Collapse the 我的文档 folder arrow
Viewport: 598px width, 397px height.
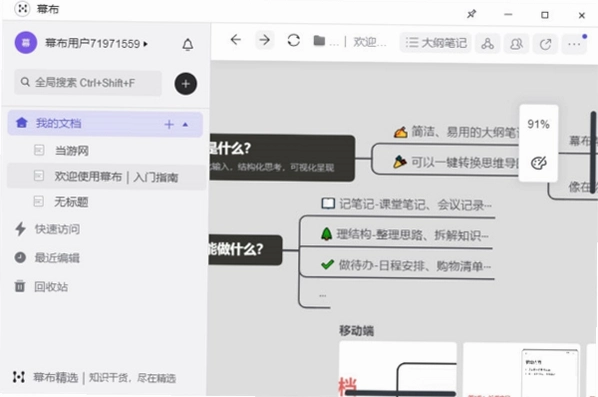185,124
